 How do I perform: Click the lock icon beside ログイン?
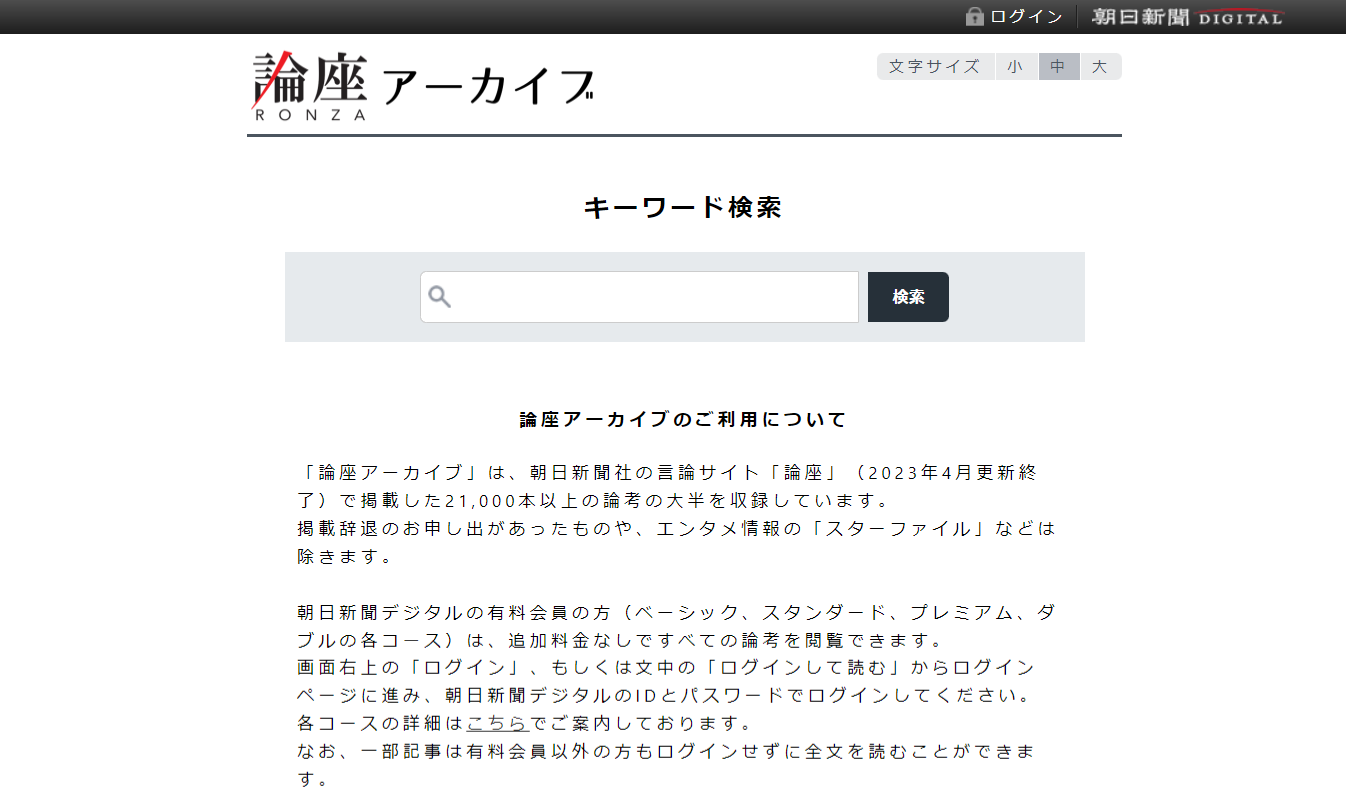pos(975,16)
